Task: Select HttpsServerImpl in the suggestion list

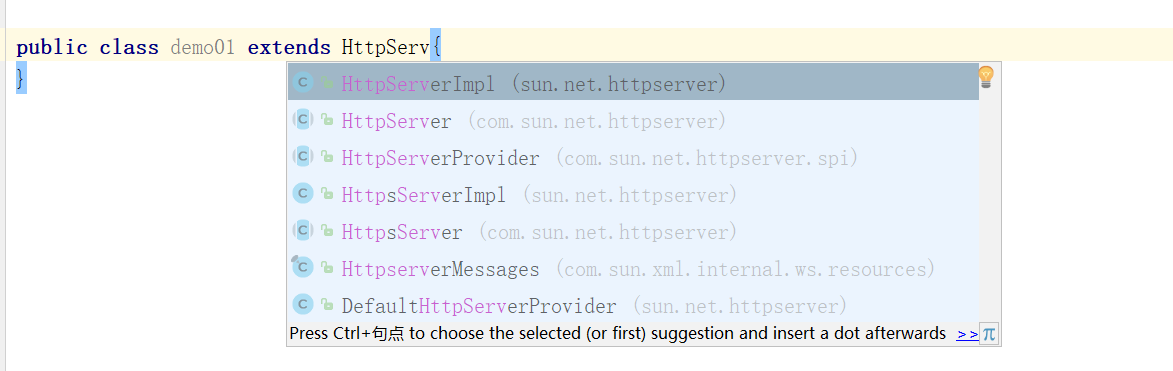Action: [x=633, y=194]
